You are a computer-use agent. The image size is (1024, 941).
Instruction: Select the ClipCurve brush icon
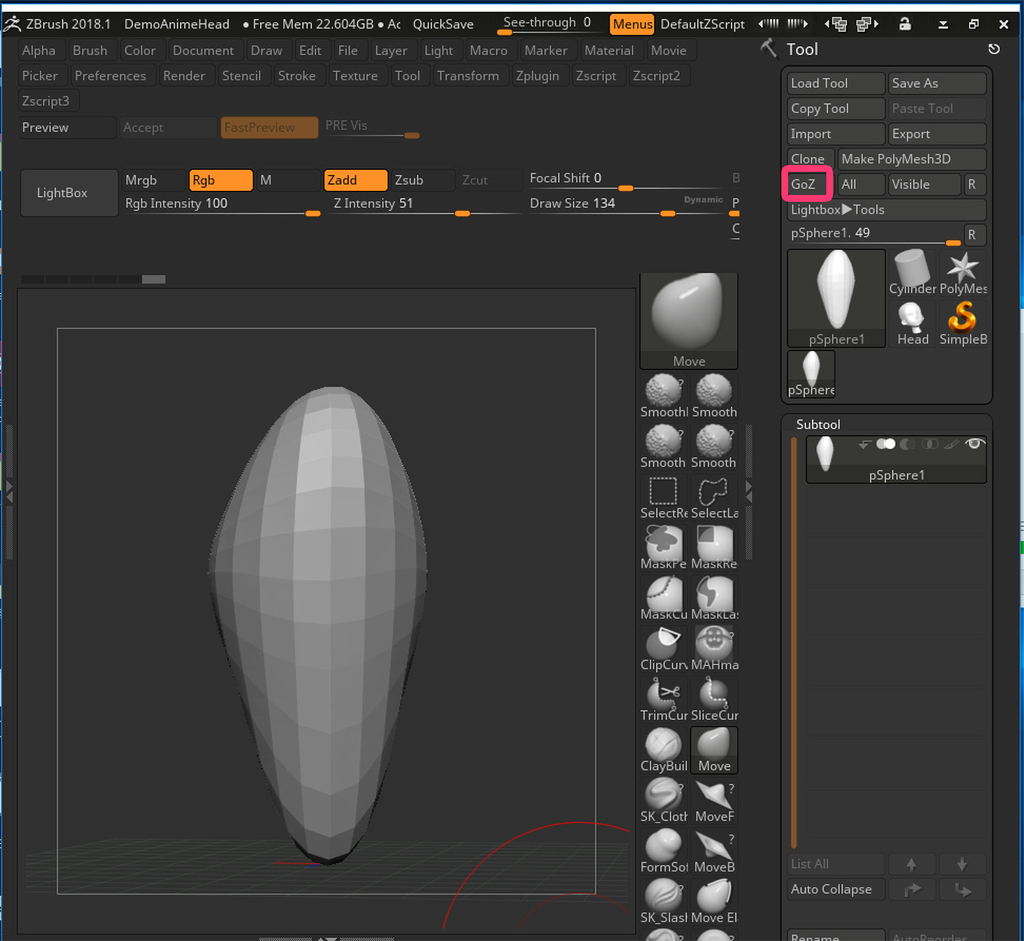663,644
